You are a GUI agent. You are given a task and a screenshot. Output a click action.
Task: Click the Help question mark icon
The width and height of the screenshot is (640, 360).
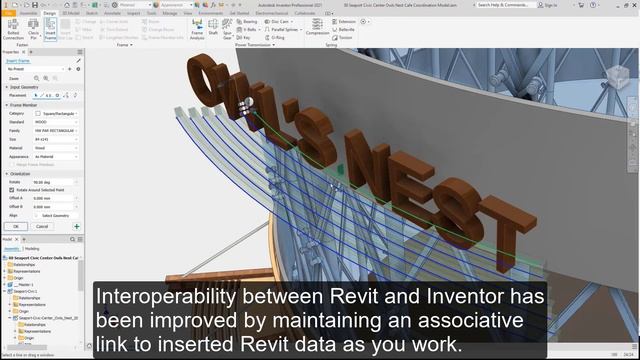(593, 5)
